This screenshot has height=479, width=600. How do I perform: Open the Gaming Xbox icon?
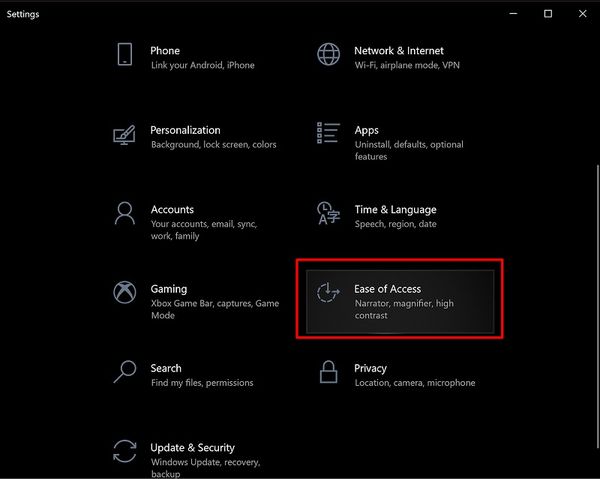(x=125, y=293)
